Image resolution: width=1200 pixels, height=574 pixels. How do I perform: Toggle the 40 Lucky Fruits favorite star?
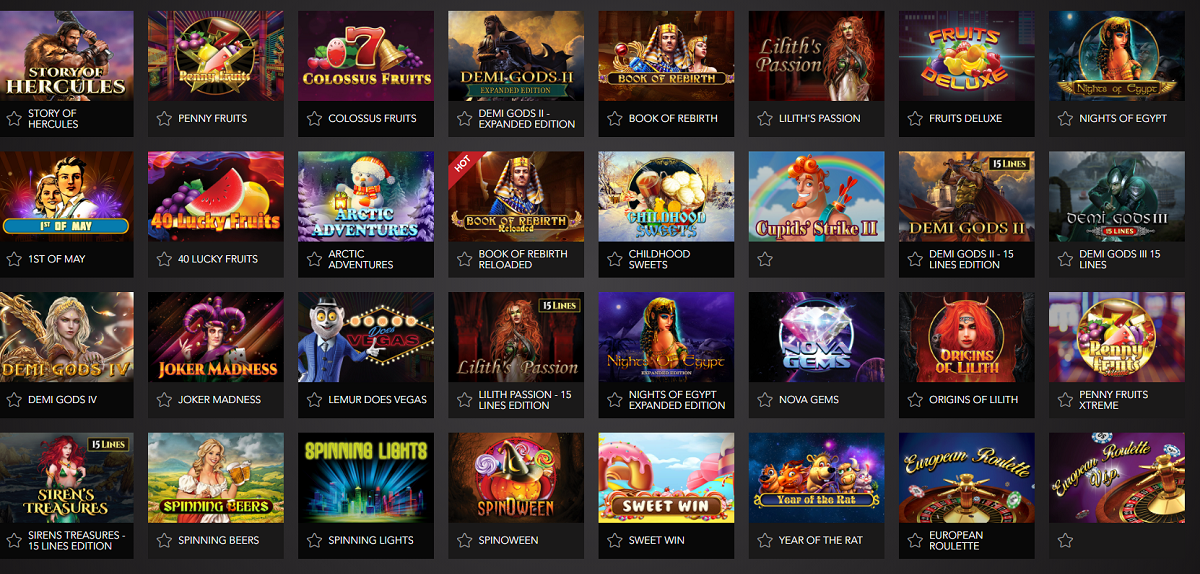(x=164, y=259)
